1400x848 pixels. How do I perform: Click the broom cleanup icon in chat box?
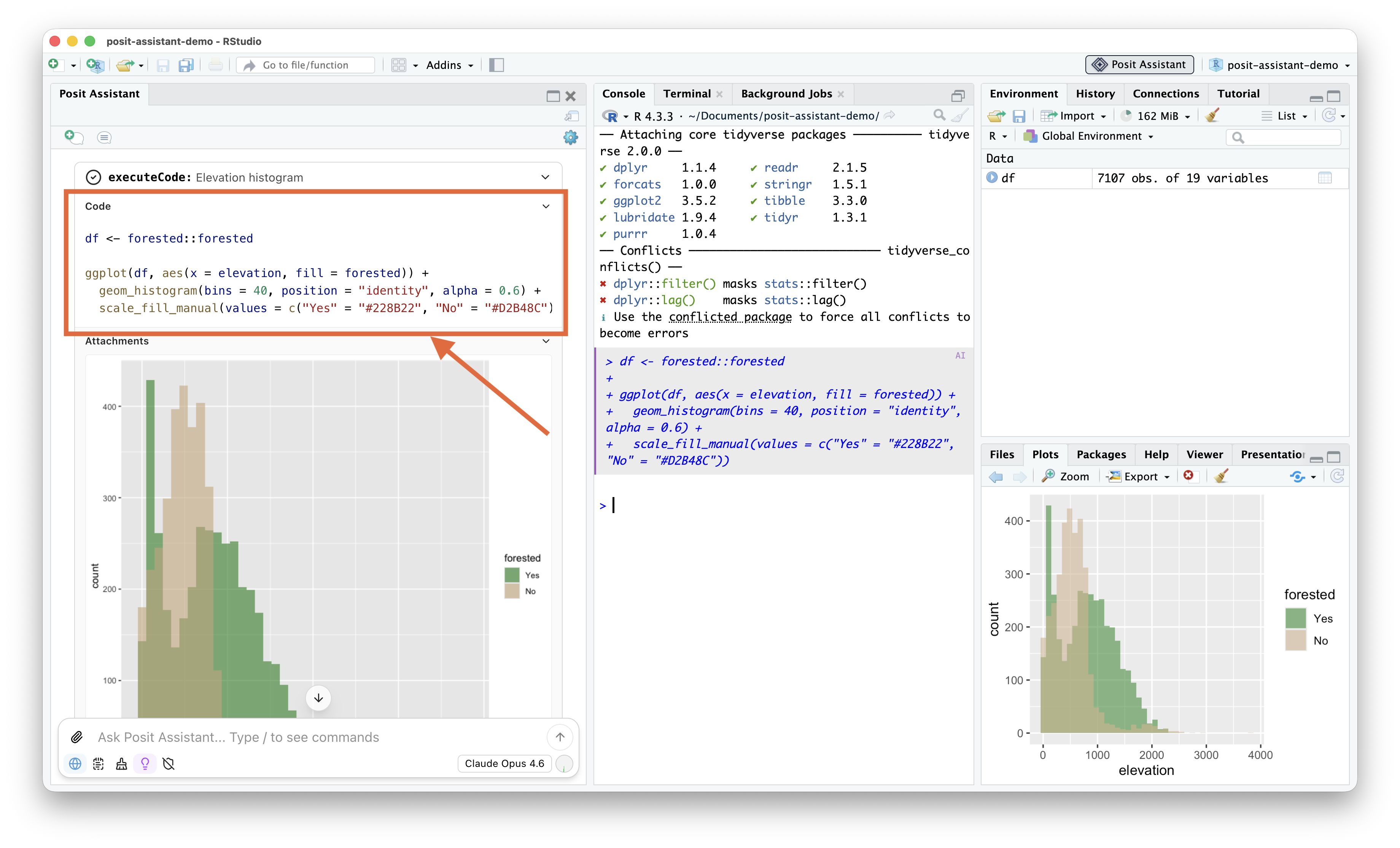tap(121, 763)
